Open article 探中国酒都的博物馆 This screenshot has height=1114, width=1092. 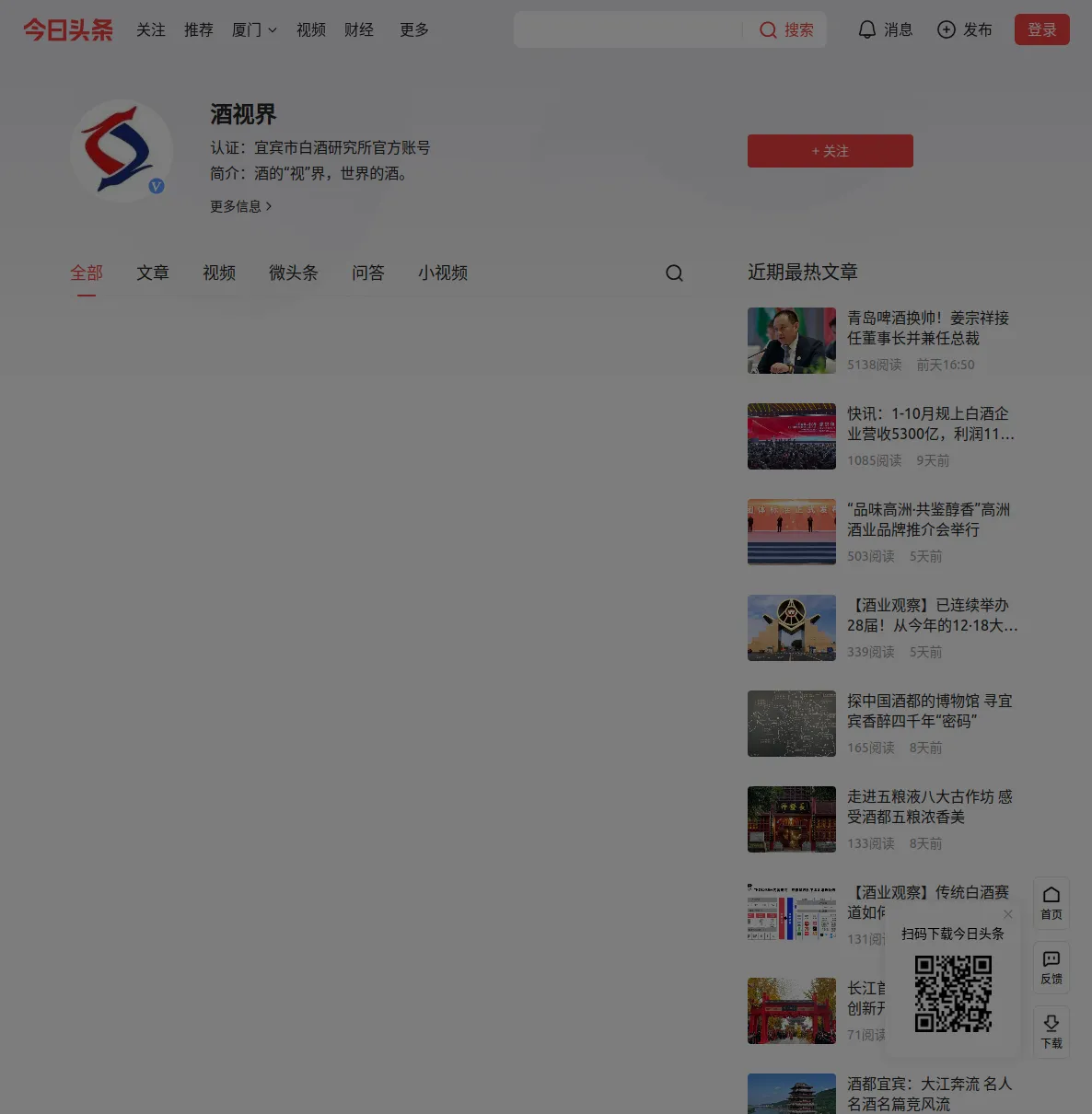click(x=930, y=711)
